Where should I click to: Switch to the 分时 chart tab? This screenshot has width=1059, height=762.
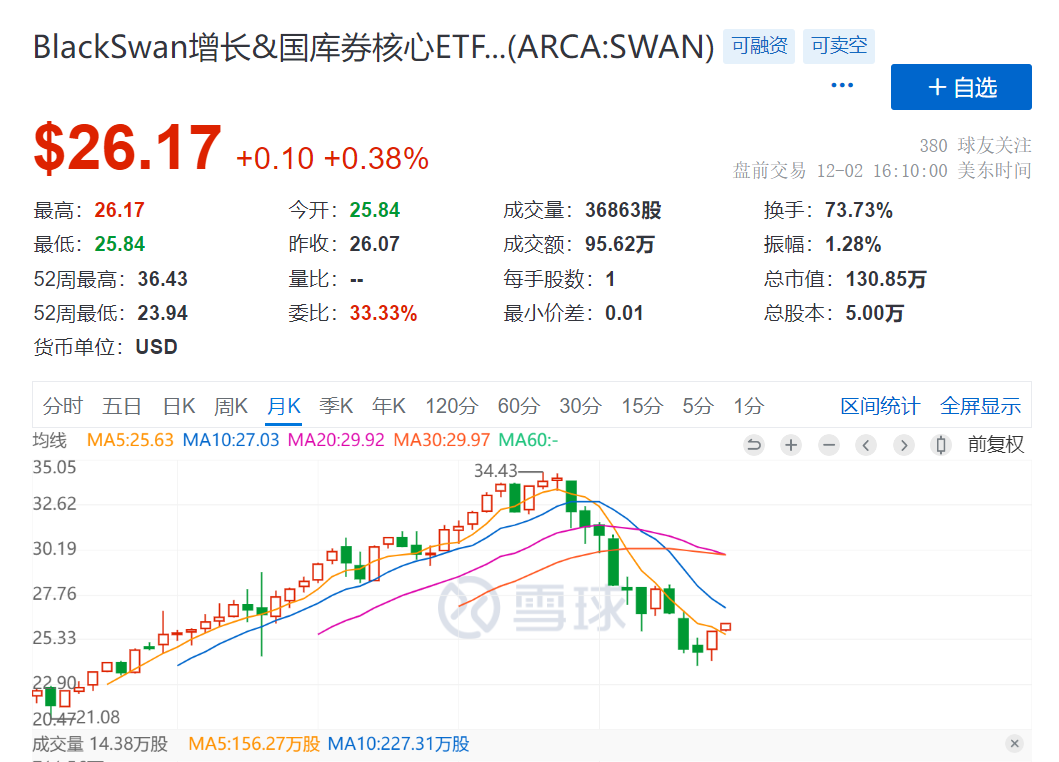pyautogui.click(x=63, y=406)
